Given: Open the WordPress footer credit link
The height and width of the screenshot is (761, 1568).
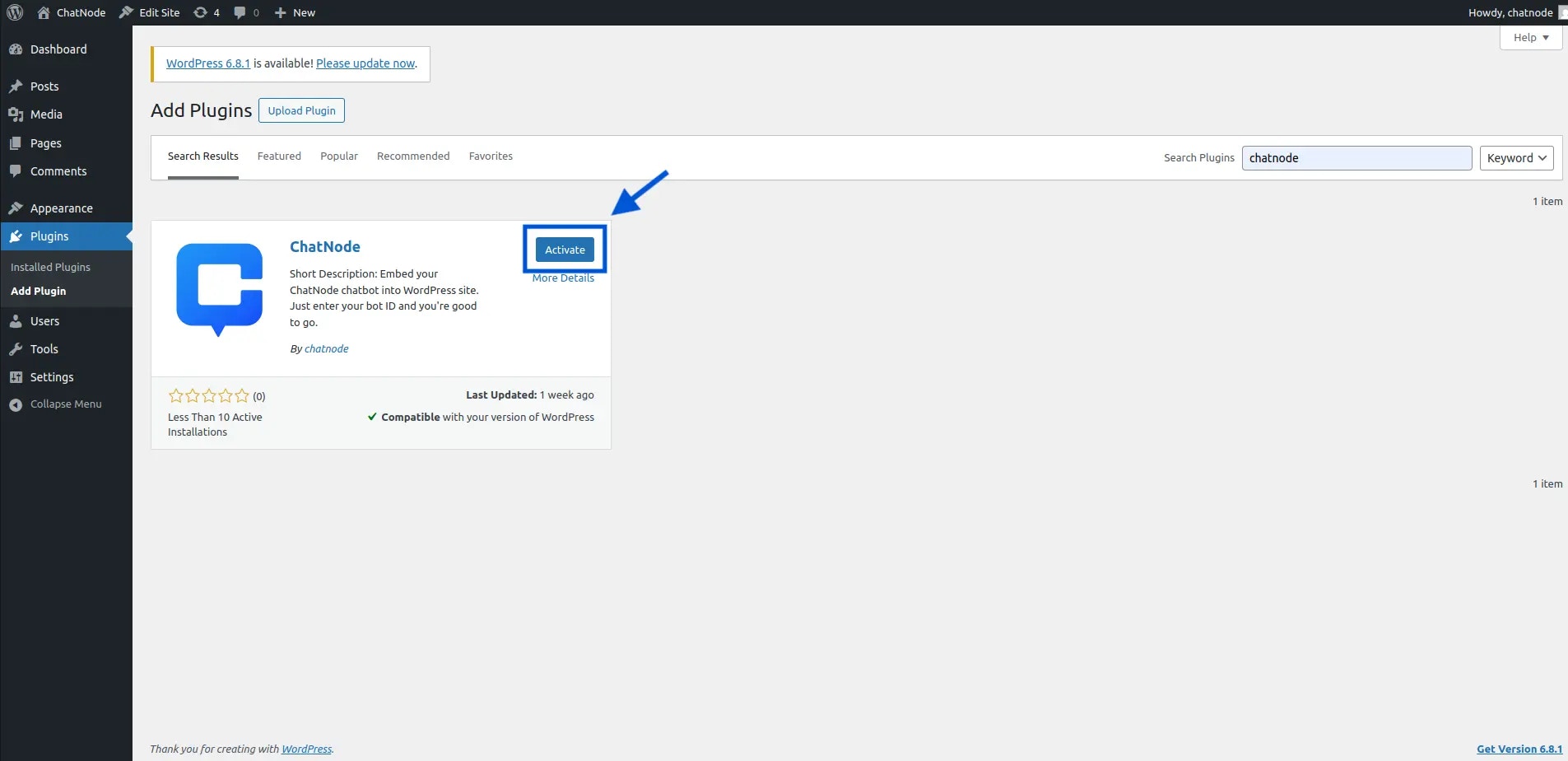Looking at the screenshot, I should tap(307, 749).
